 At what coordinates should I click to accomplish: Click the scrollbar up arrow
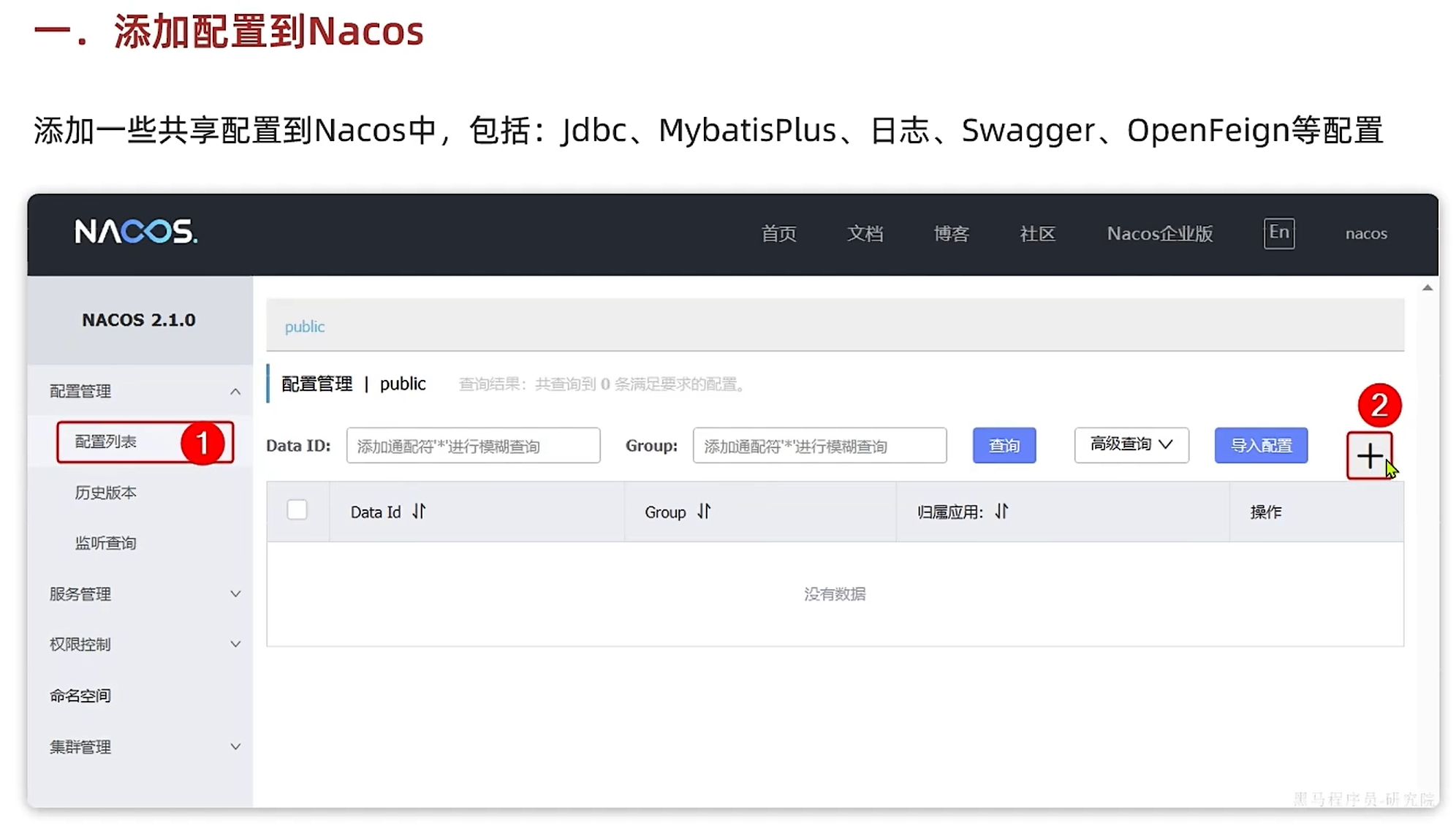[1427, 288]
